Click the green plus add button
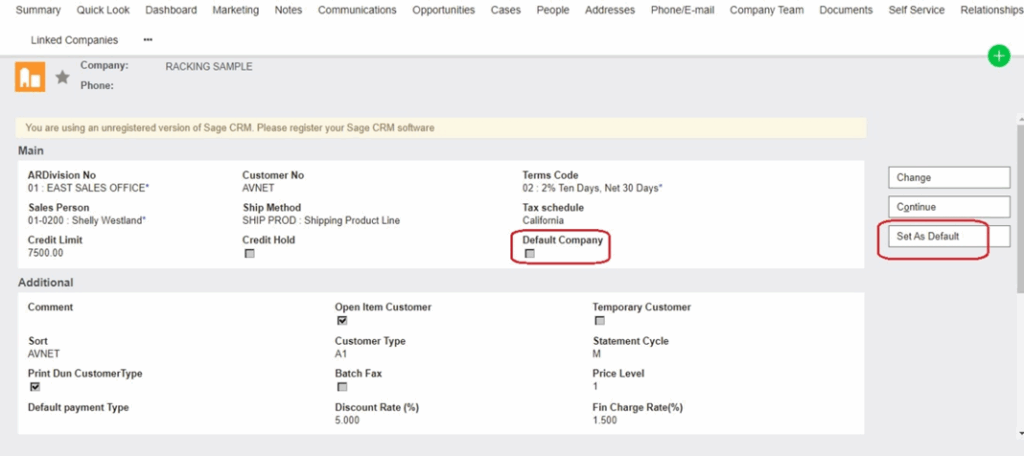The width and height of the screenshot is (1024, 456). 998,56
